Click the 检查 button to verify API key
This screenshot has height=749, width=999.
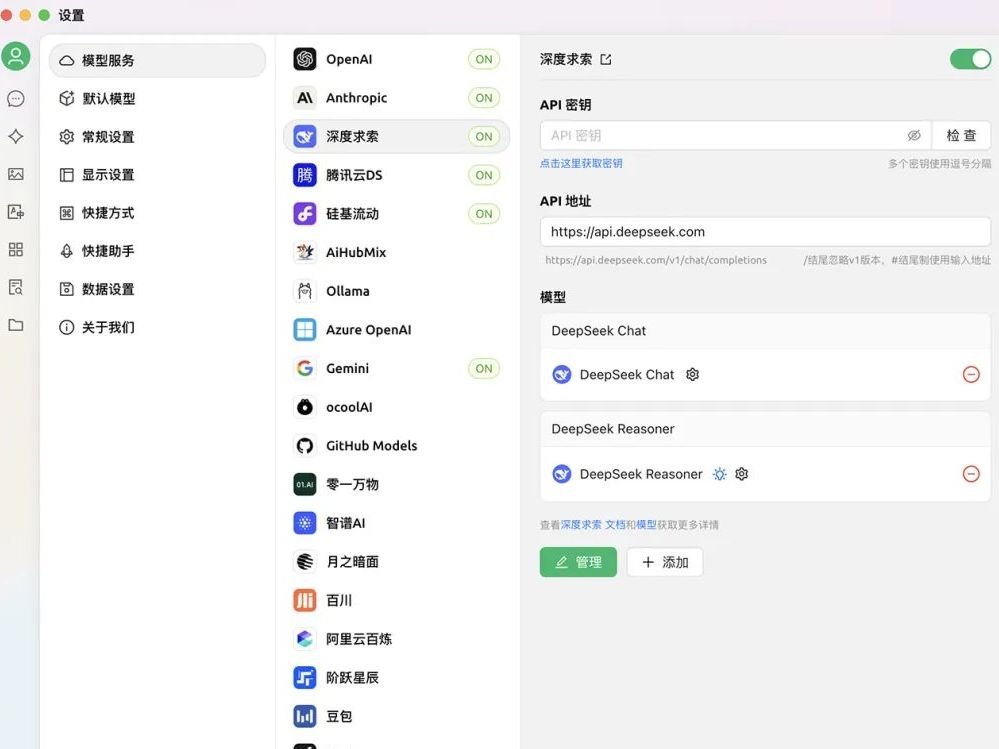click(961, 134)
